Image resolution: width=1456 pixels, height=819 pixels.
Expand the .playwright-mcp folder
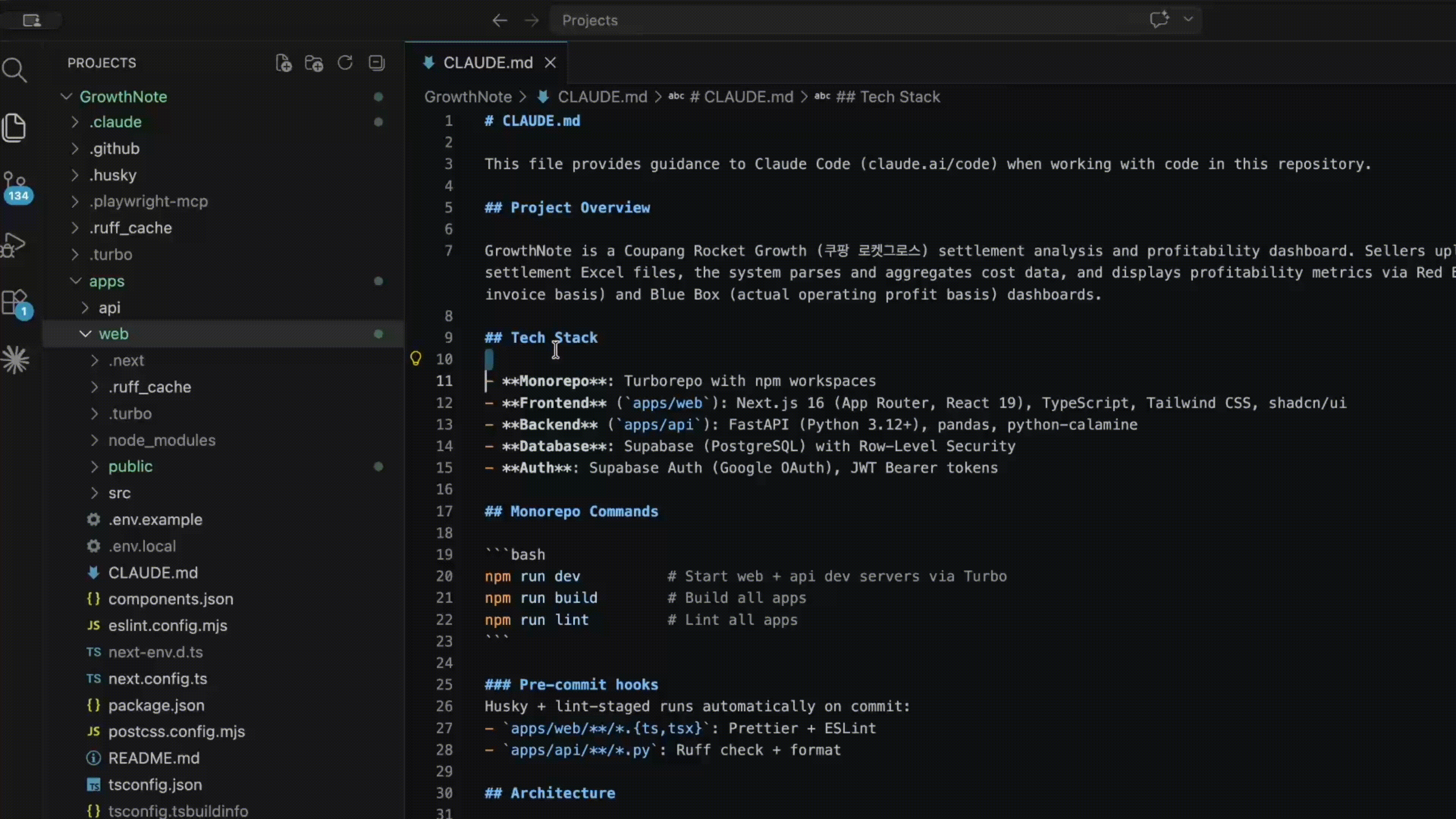pos(223,201)
